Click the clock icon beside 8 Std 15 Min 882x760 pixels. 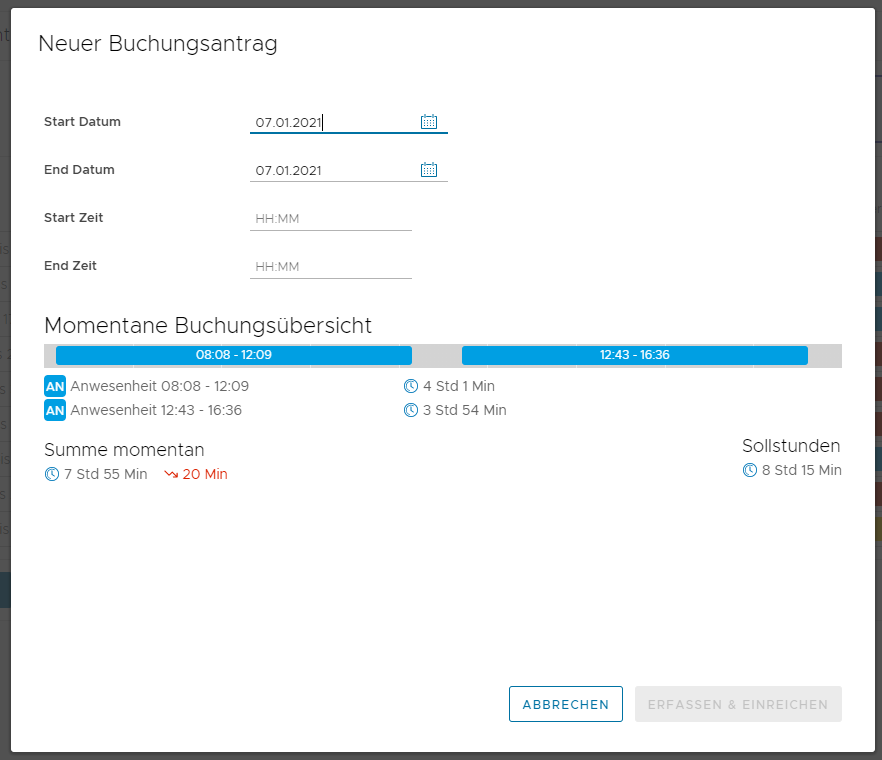click(x=750, y=470)
